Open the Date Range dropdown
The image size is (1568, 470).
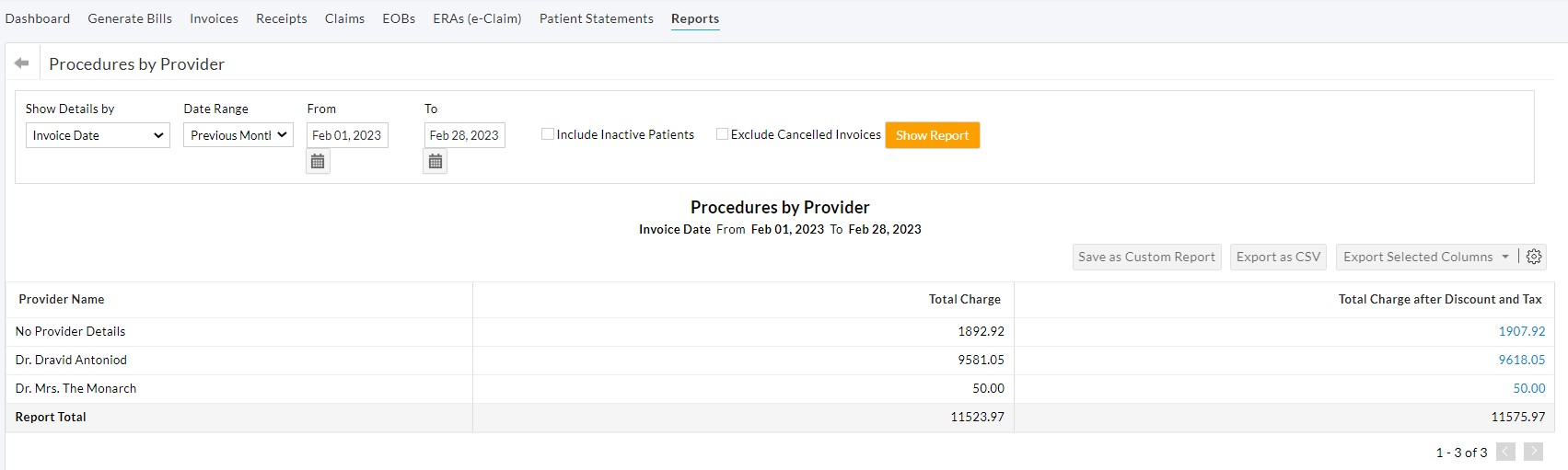[x=238, y=135]
